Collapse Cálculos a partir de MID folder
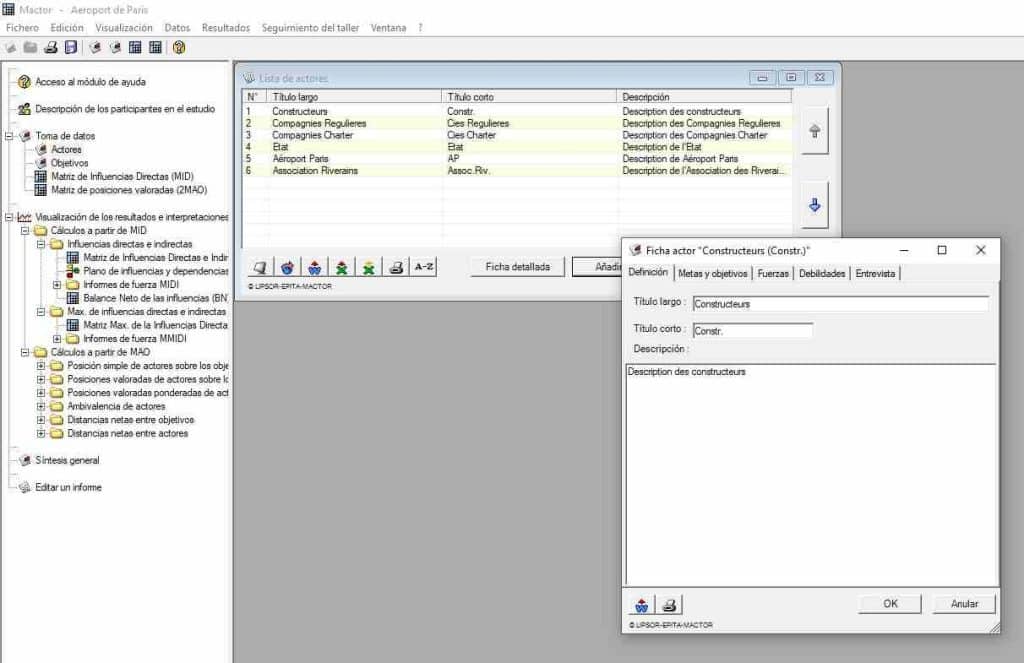Viewport: 1024px width, 663px height. 25,231
